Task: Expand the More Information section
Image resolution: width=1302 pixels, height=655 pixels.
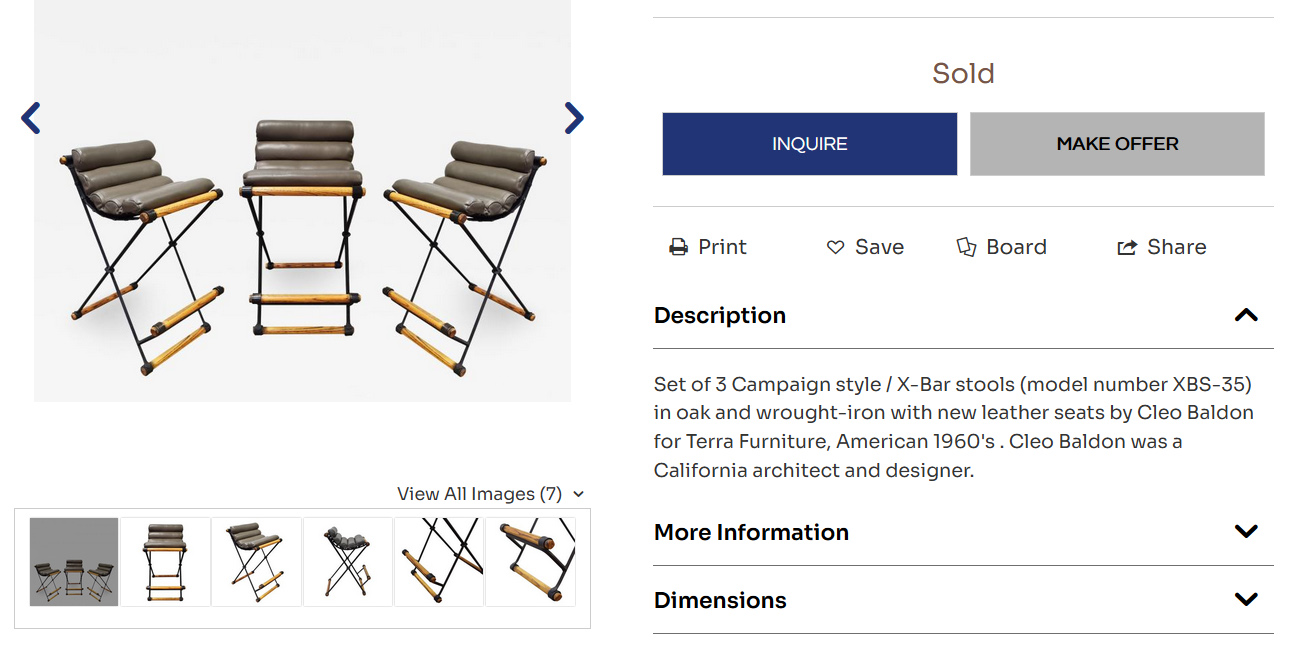Action: pos(1246,532)
